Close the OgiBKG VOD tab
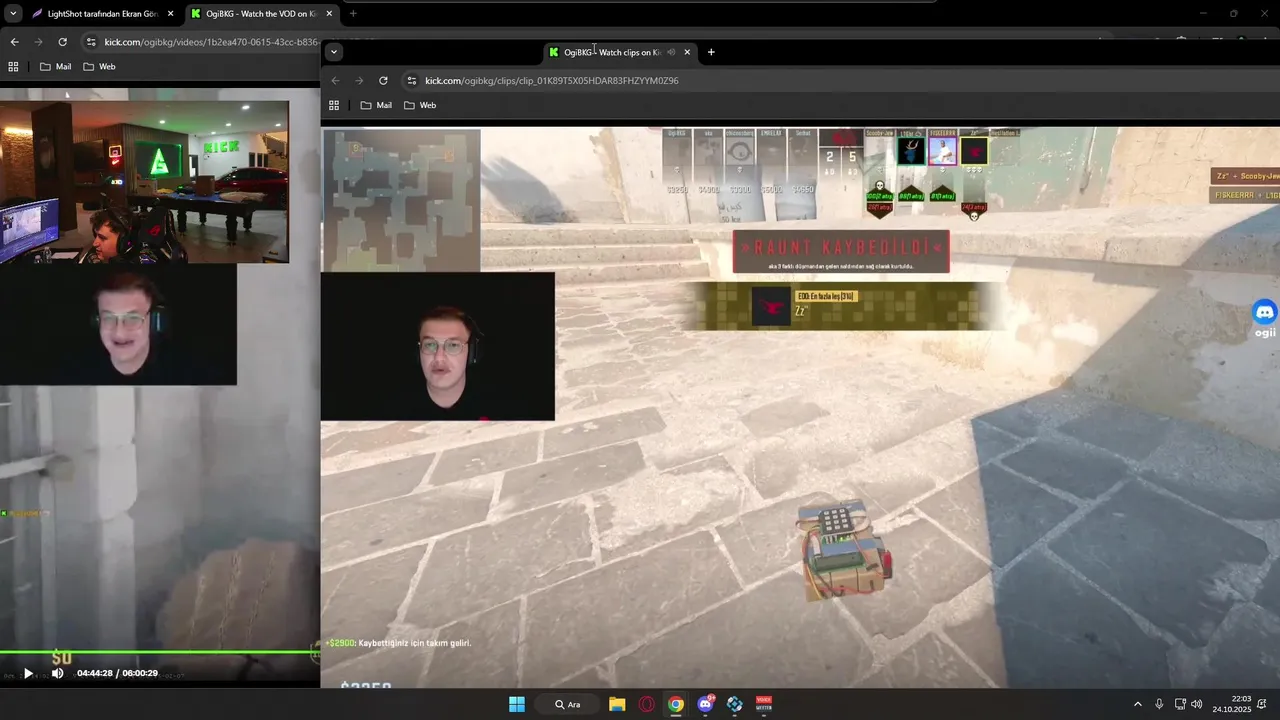This screenshot has height=720, width=1280. point(329,14)
